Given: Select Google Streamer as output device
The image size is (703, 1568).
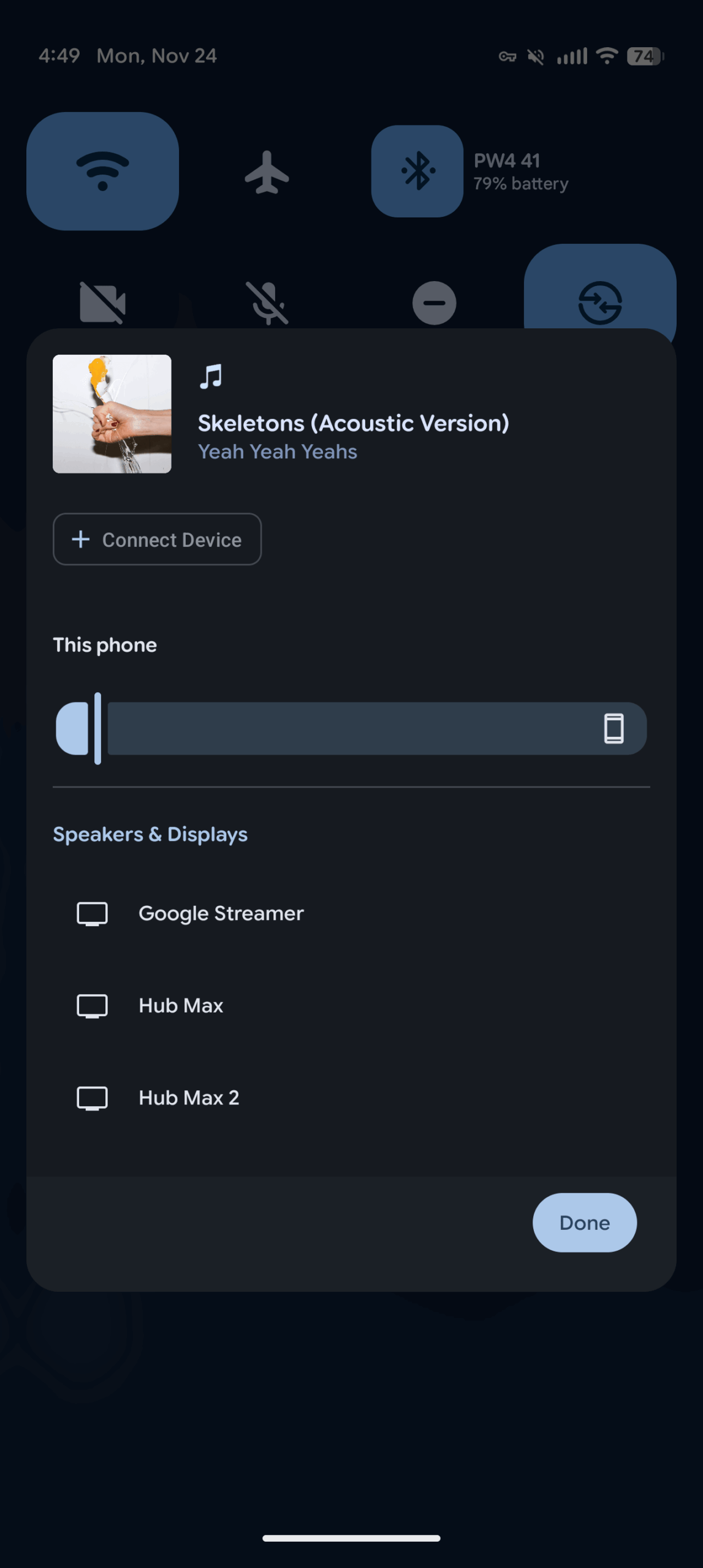Looking at the screenshot, I should click(221, 913).
